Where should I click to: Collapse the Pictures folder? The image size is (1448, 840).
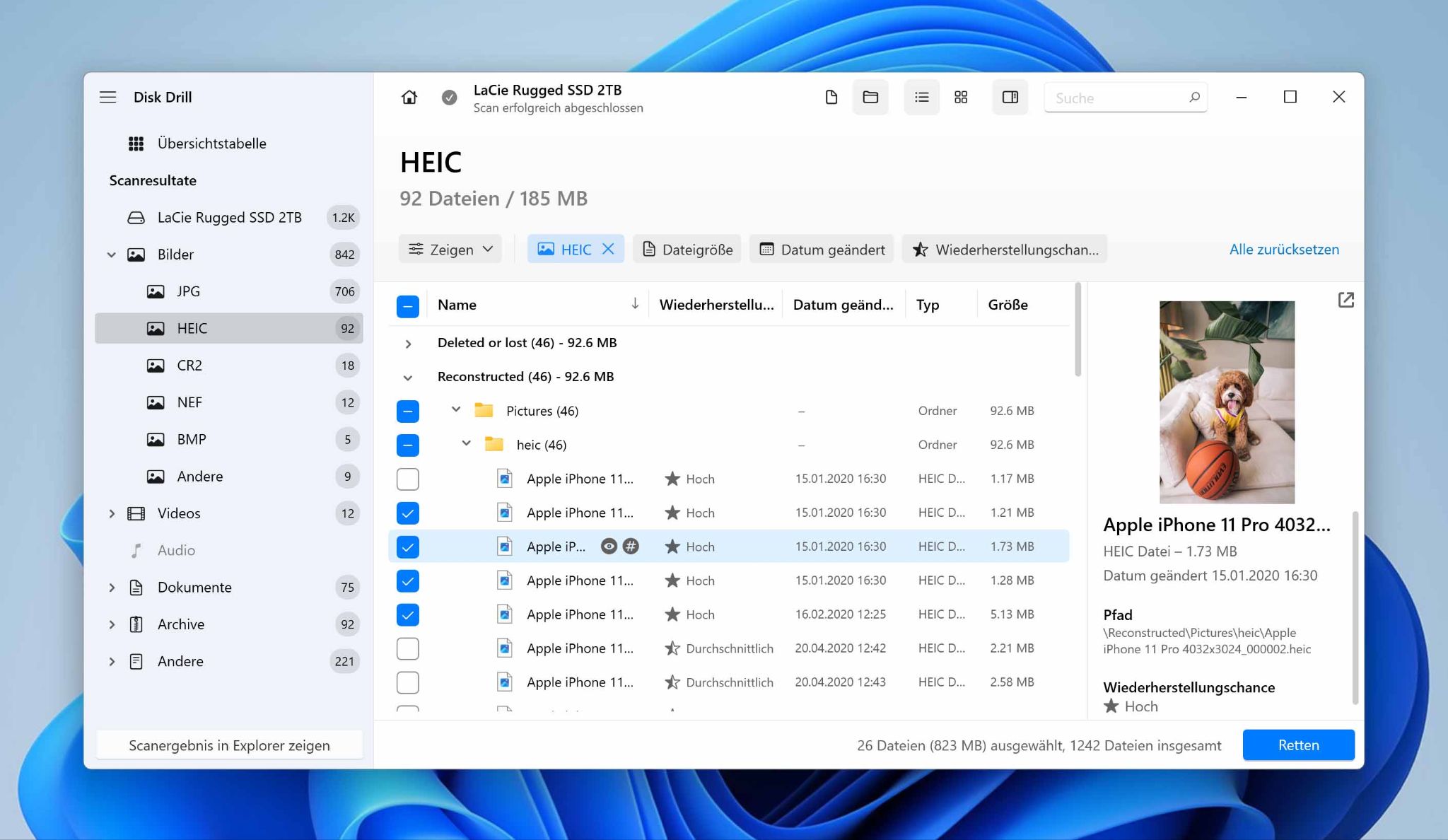(x=456, y=410)
